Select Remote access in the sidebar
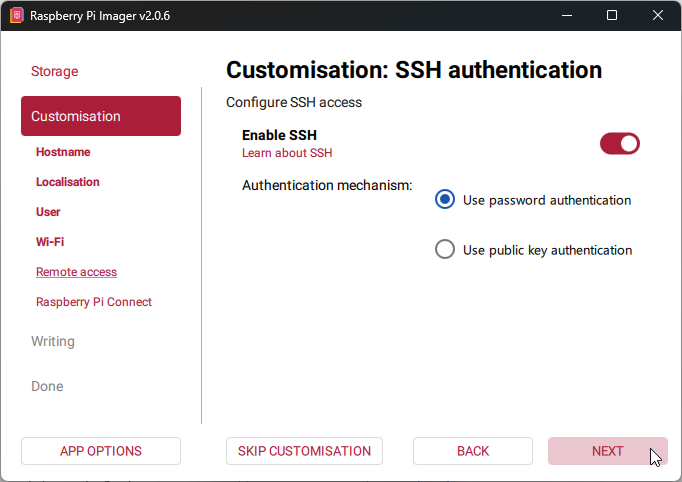The height and width of the screenshot is (482, 682). [x=76, y=272]
